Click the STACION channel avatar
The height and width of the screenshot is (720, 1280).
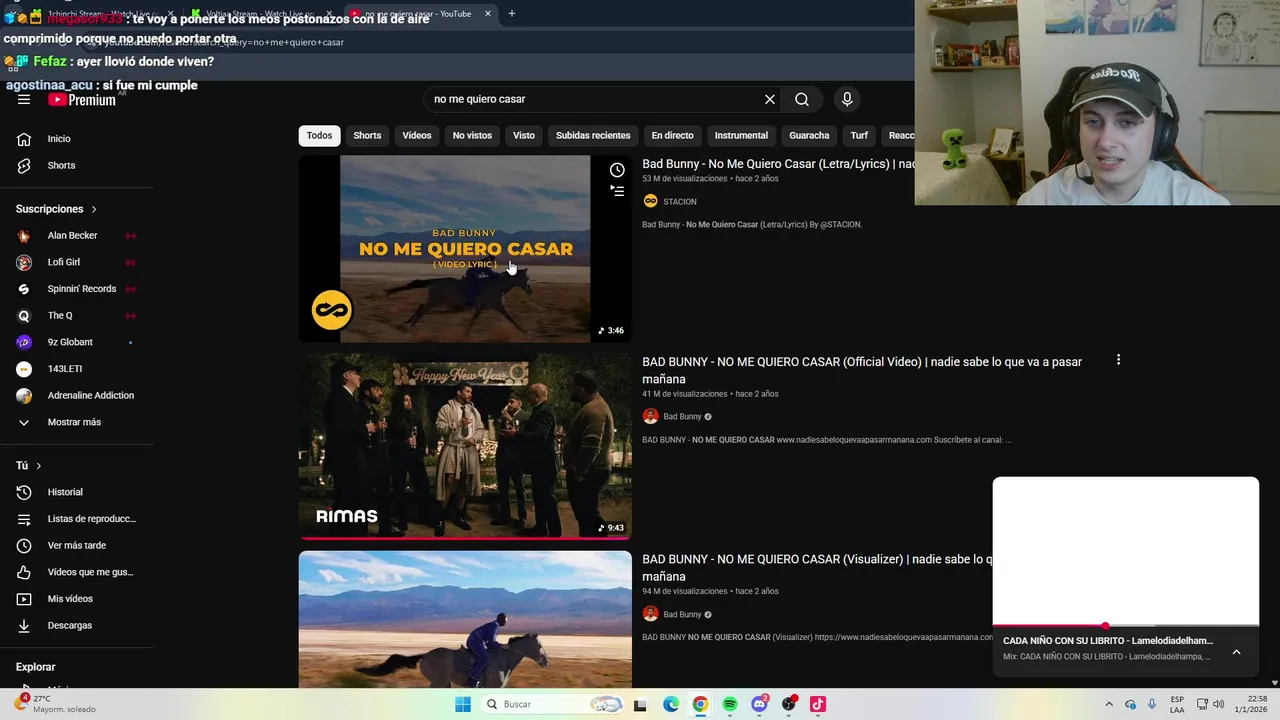650,201
